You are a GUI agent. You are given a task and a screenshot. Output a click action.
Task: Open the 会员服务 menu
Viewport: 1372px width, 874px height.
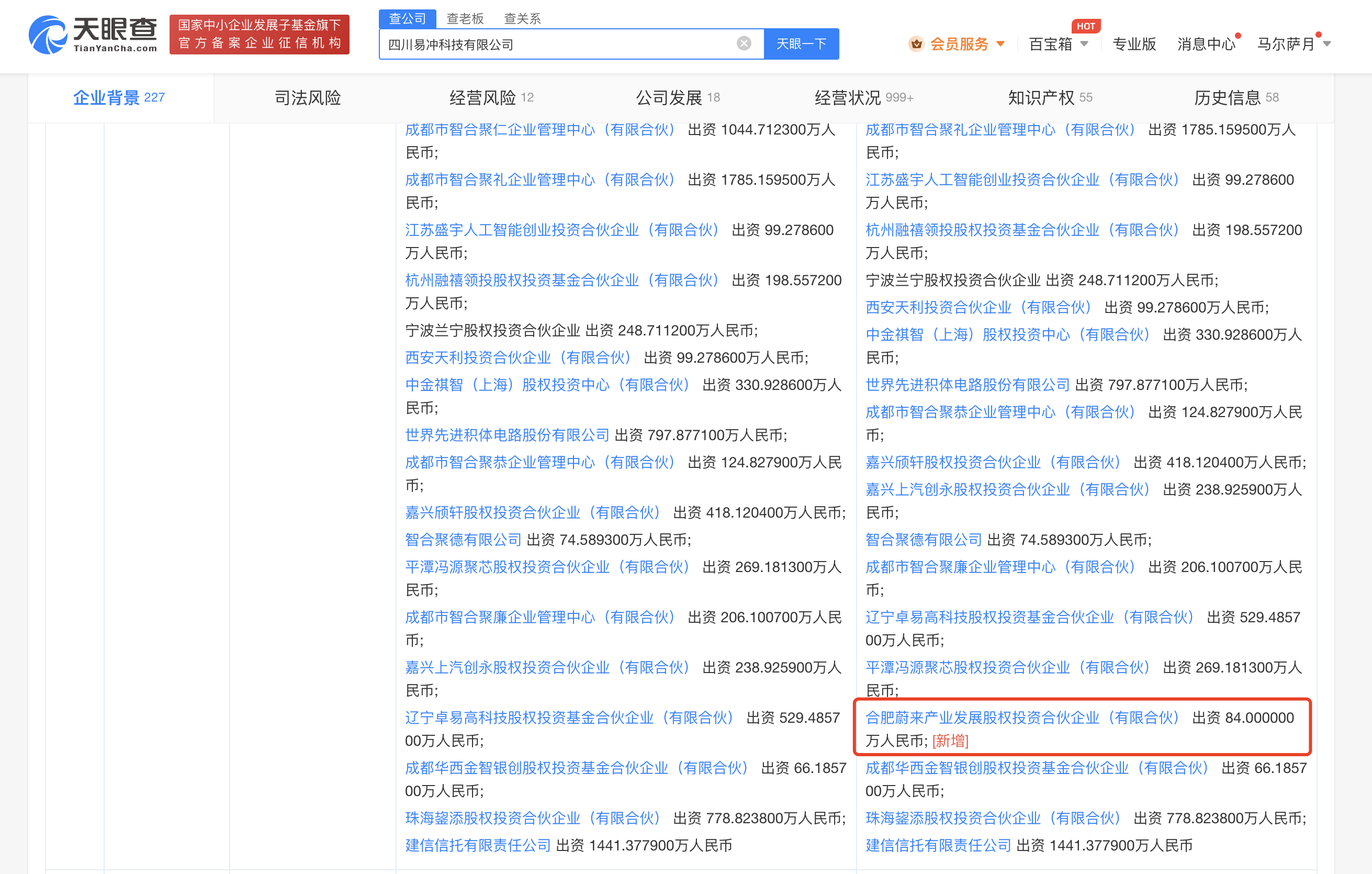pyautogui.click(x=959, y=44)
